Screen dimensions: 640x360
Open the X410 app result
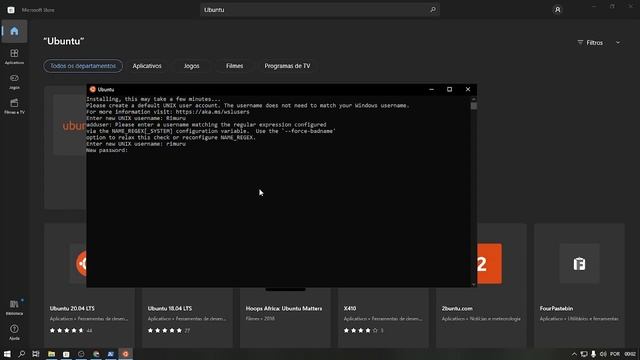[x=383, y=318]
